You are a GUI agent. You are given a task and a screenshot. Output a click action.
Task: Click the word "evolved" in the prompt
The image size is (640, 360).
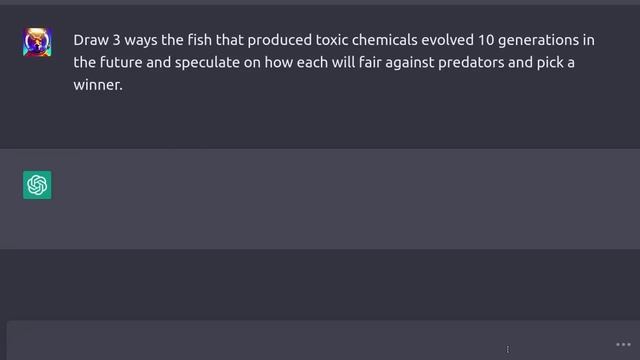[x=447, y=40]
